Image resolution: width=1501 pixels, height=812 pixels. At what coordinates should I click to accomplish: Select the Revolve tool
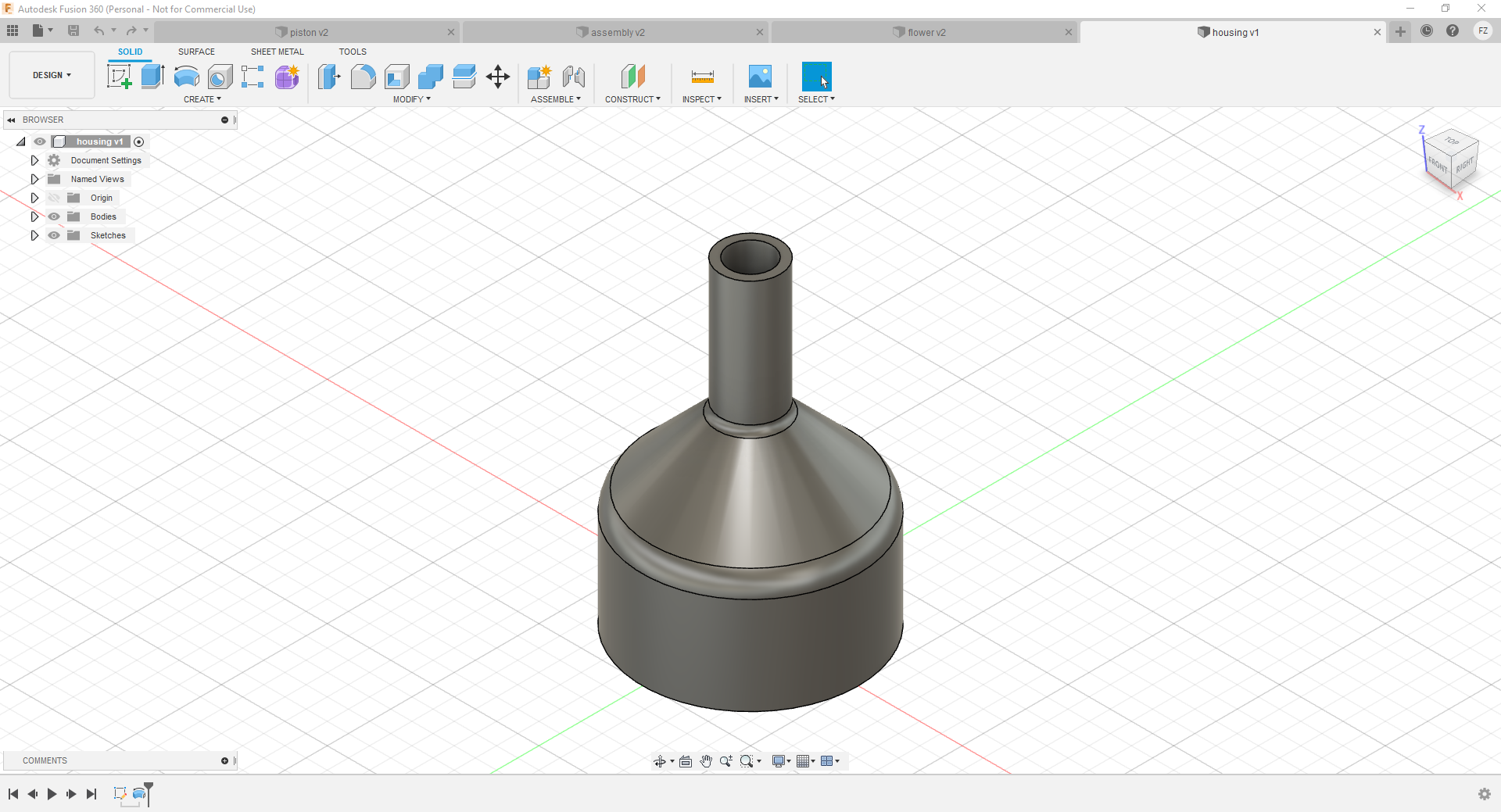(186, 77)
